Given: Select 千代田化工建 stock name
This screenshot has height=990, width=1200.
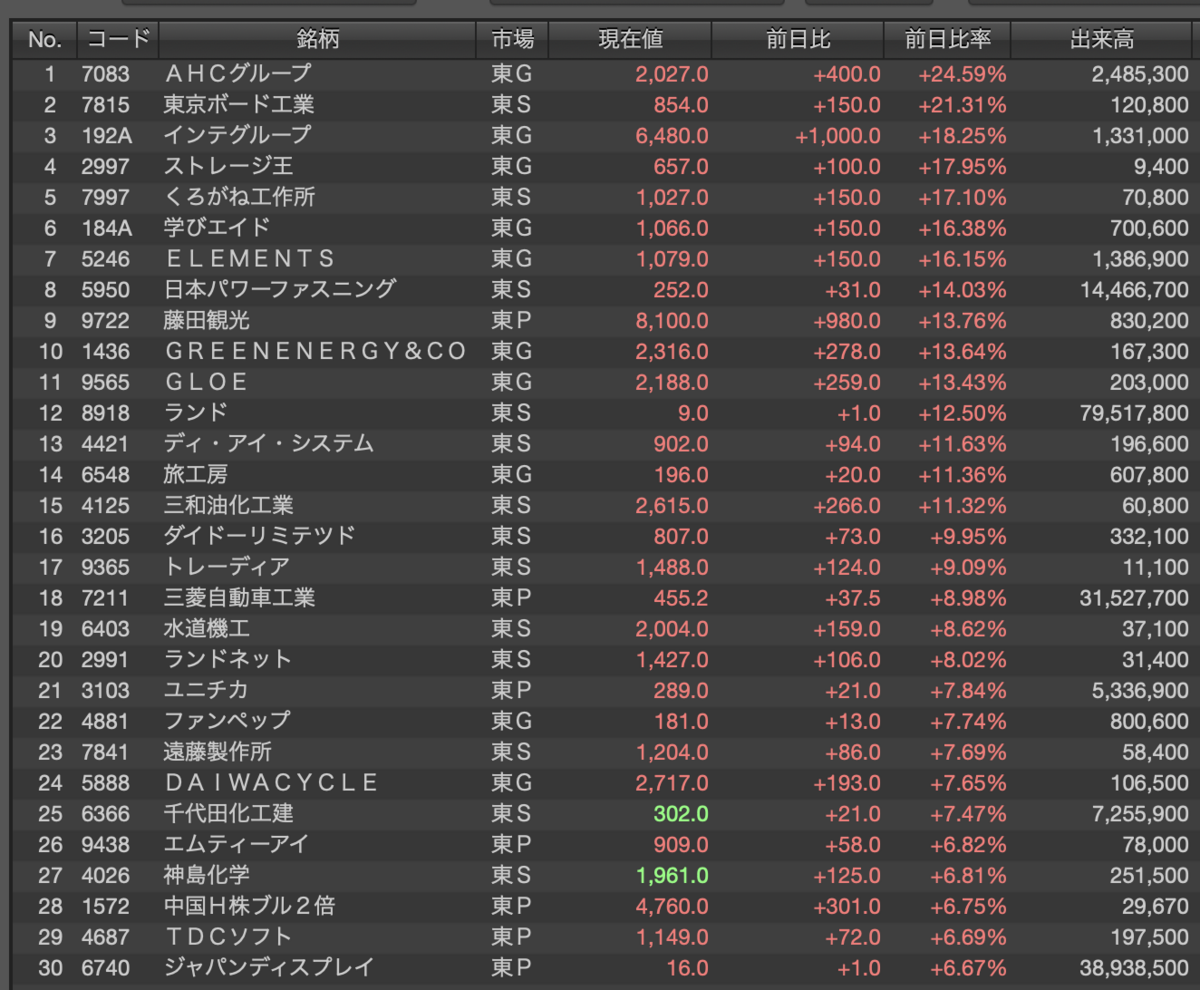Looking at the screenshot, I should [229, 814].
